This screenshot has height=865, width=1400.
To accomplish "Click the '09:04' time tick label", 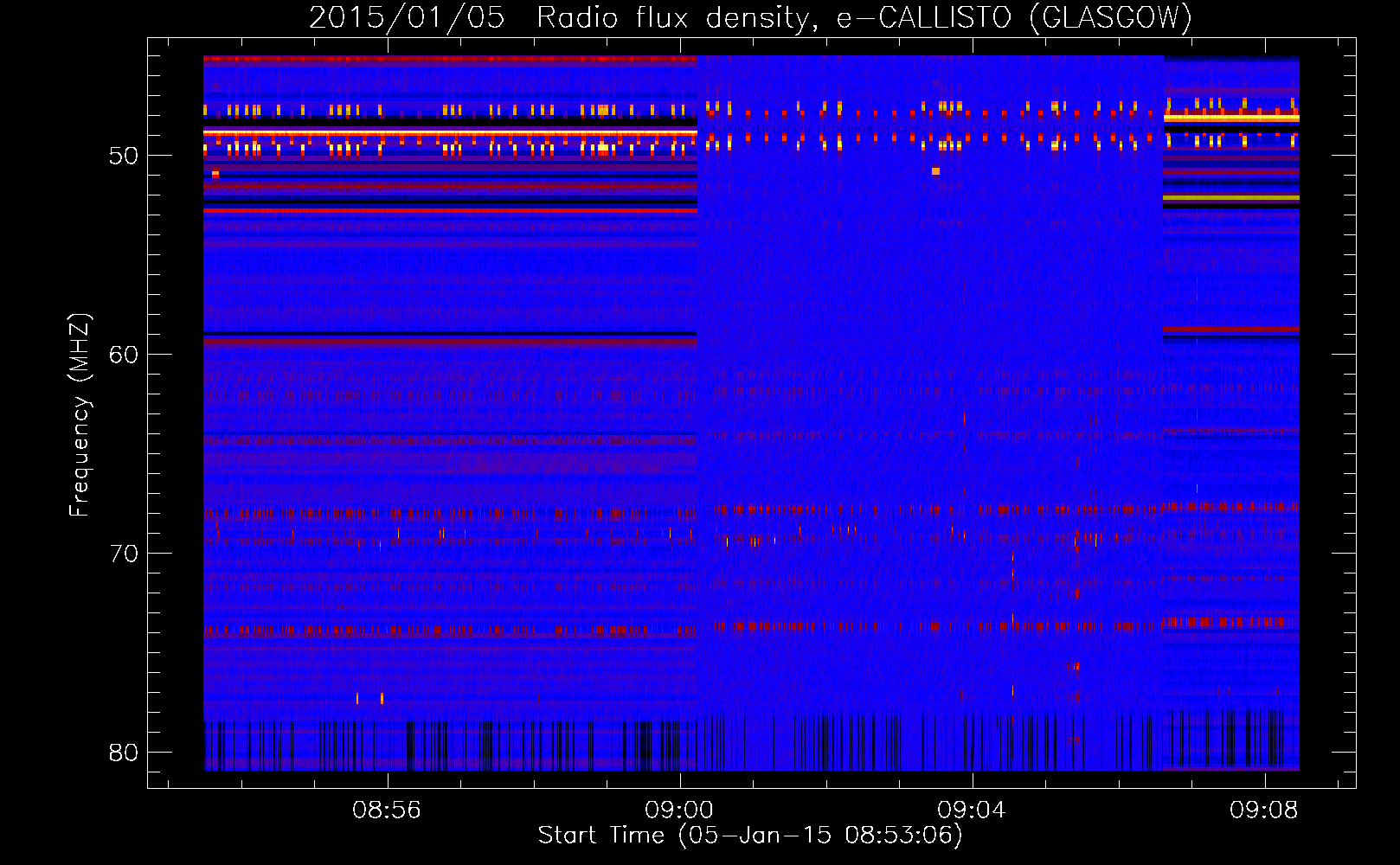I will click(x=972, y=811).
